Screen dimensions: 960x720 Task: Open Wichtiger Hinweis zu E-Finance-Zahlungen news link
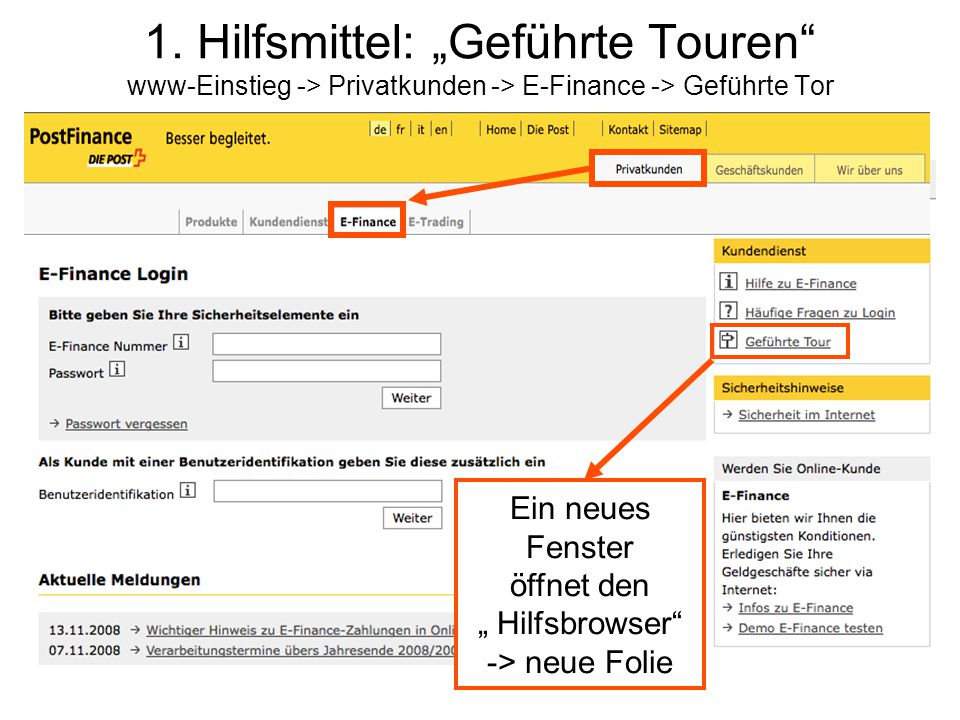tap(300, 630)
